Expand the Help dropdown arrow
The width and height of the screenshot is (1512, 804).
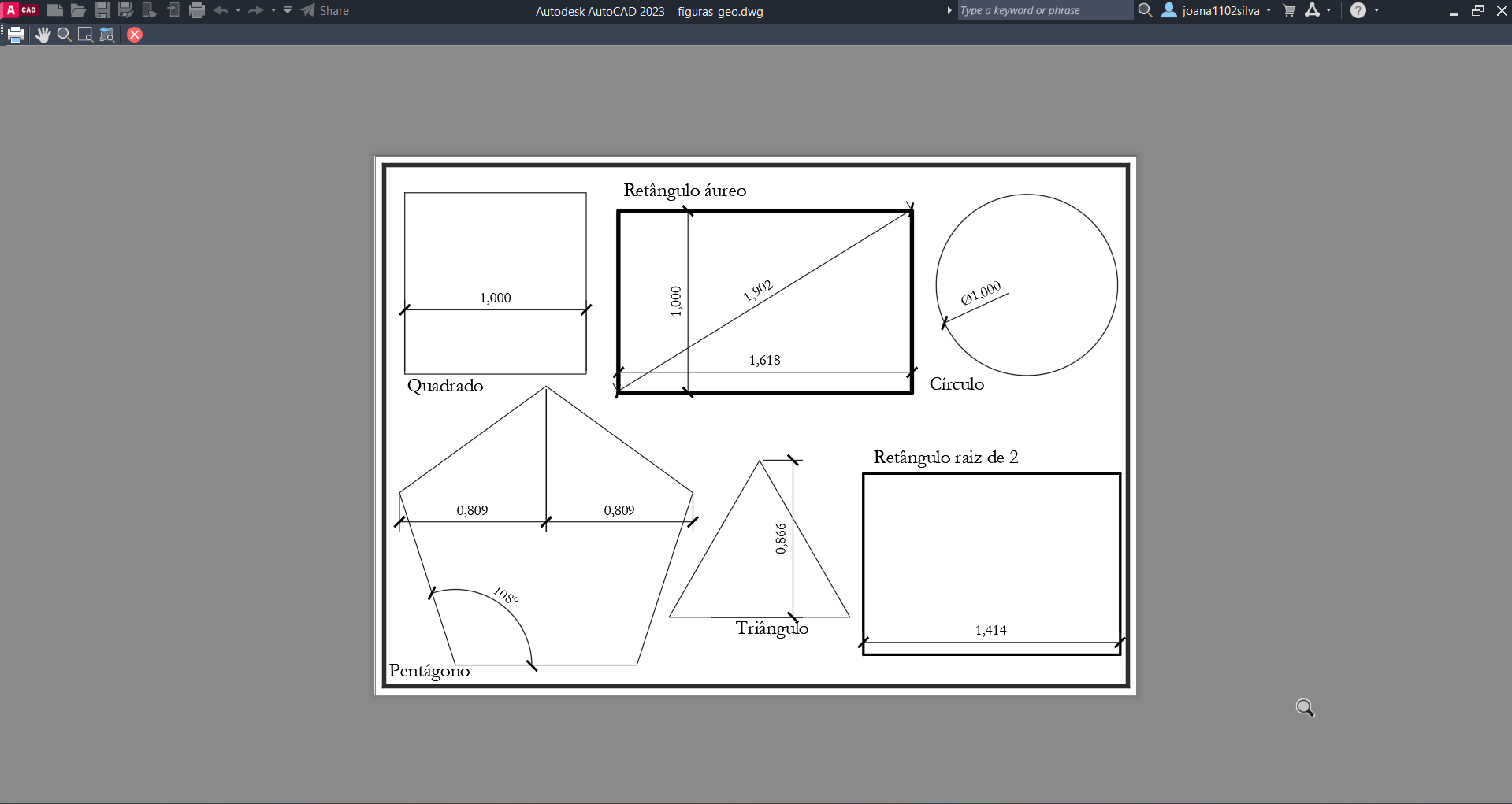tap(1376, 10)
